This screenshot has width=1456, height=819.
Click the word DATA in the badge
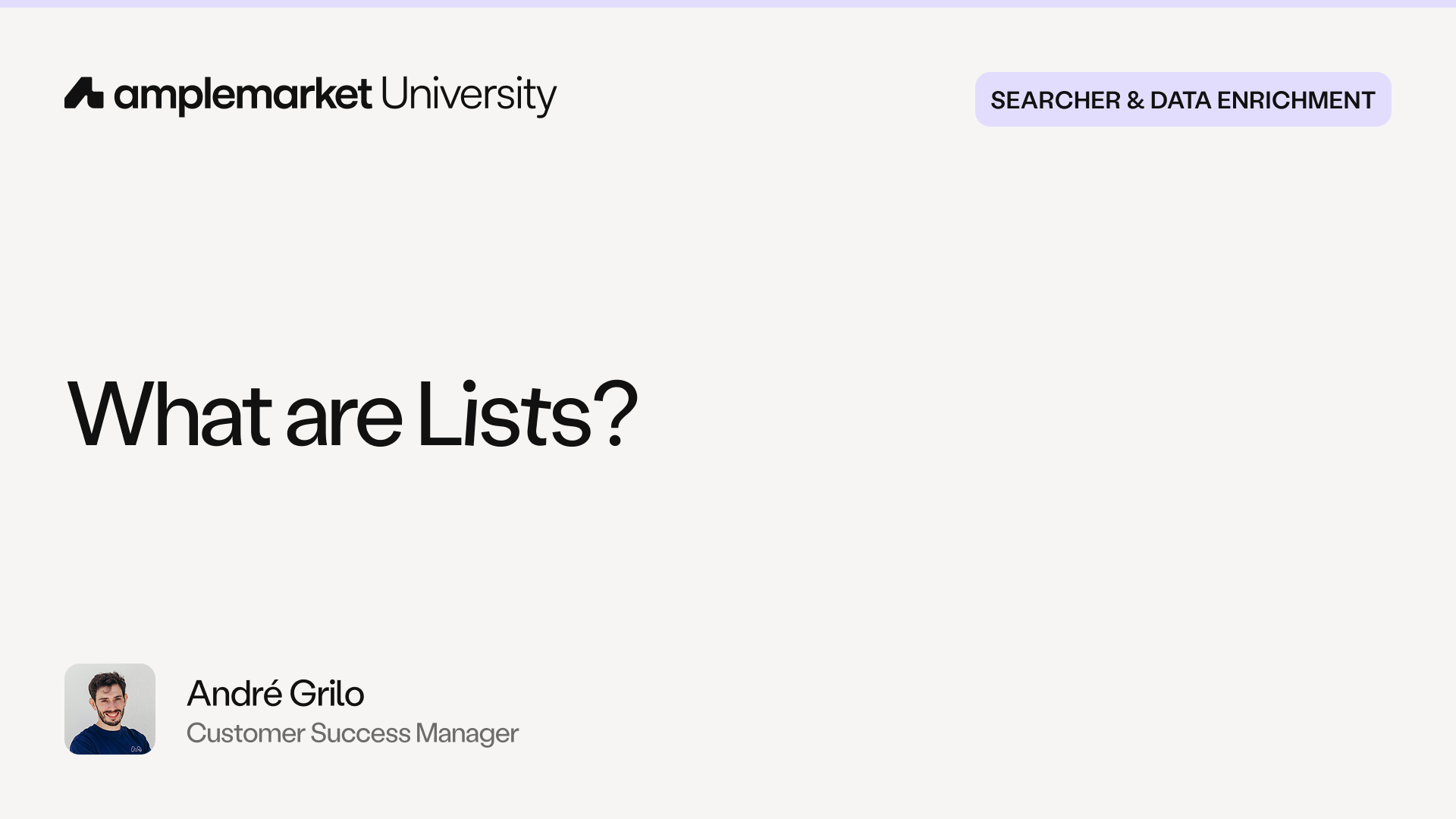click(x=1181, y=100)
